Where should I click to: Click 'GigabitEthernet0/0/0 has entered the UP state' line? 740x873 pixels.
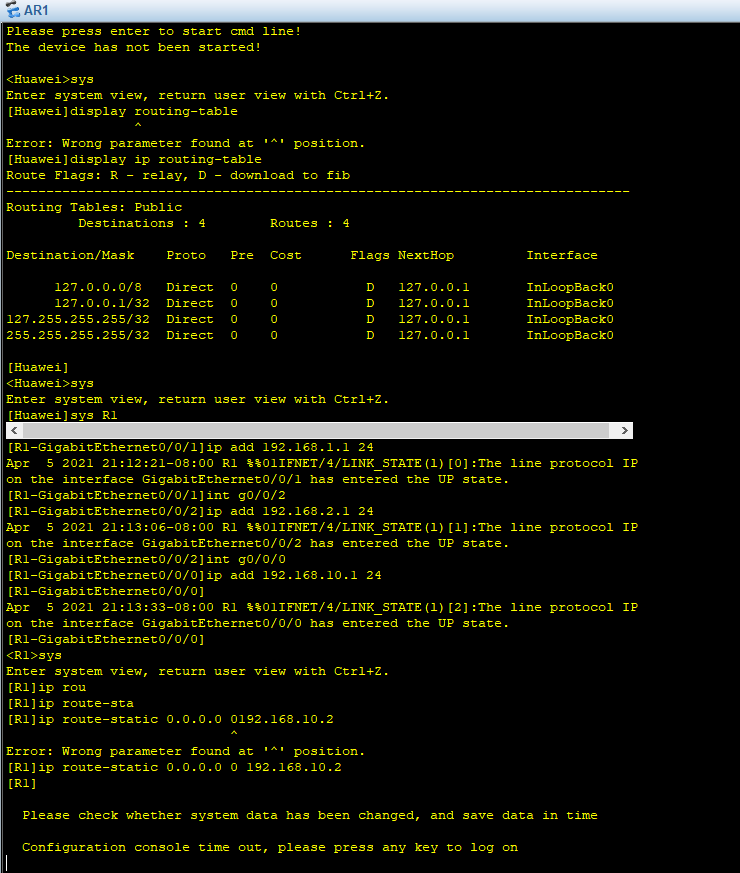coord(258,624)
